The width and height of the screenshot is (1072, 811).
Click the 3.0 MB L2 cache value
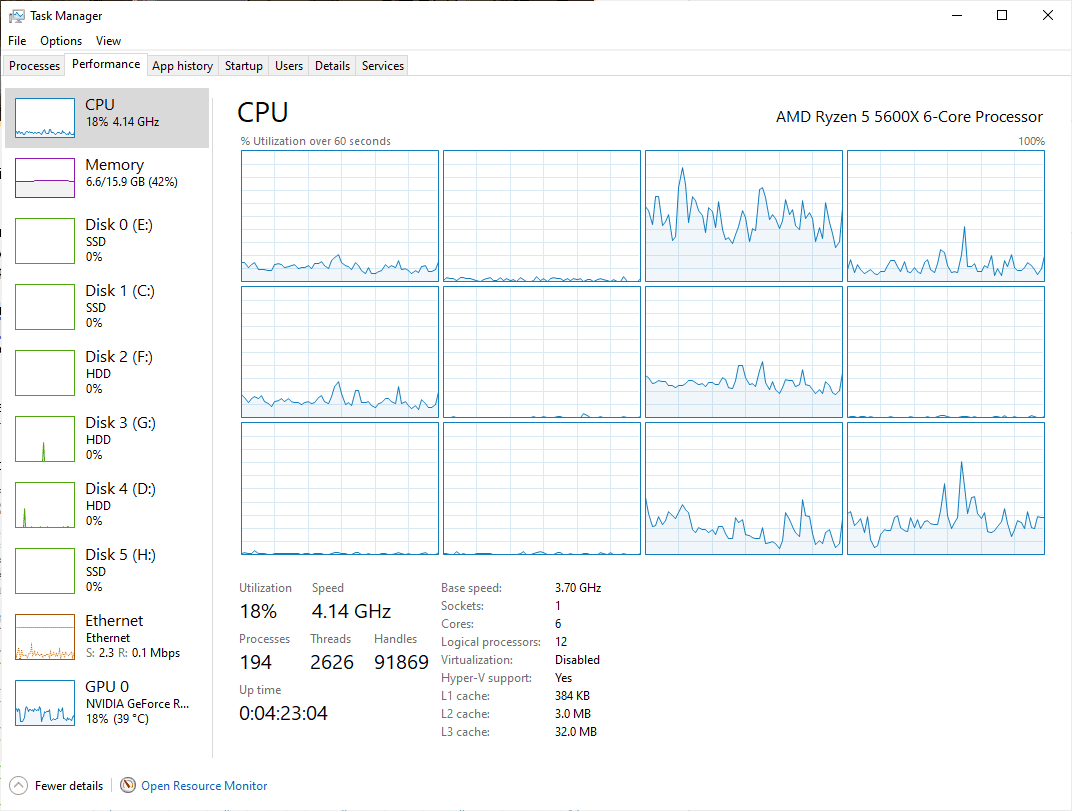pos(573,714)
